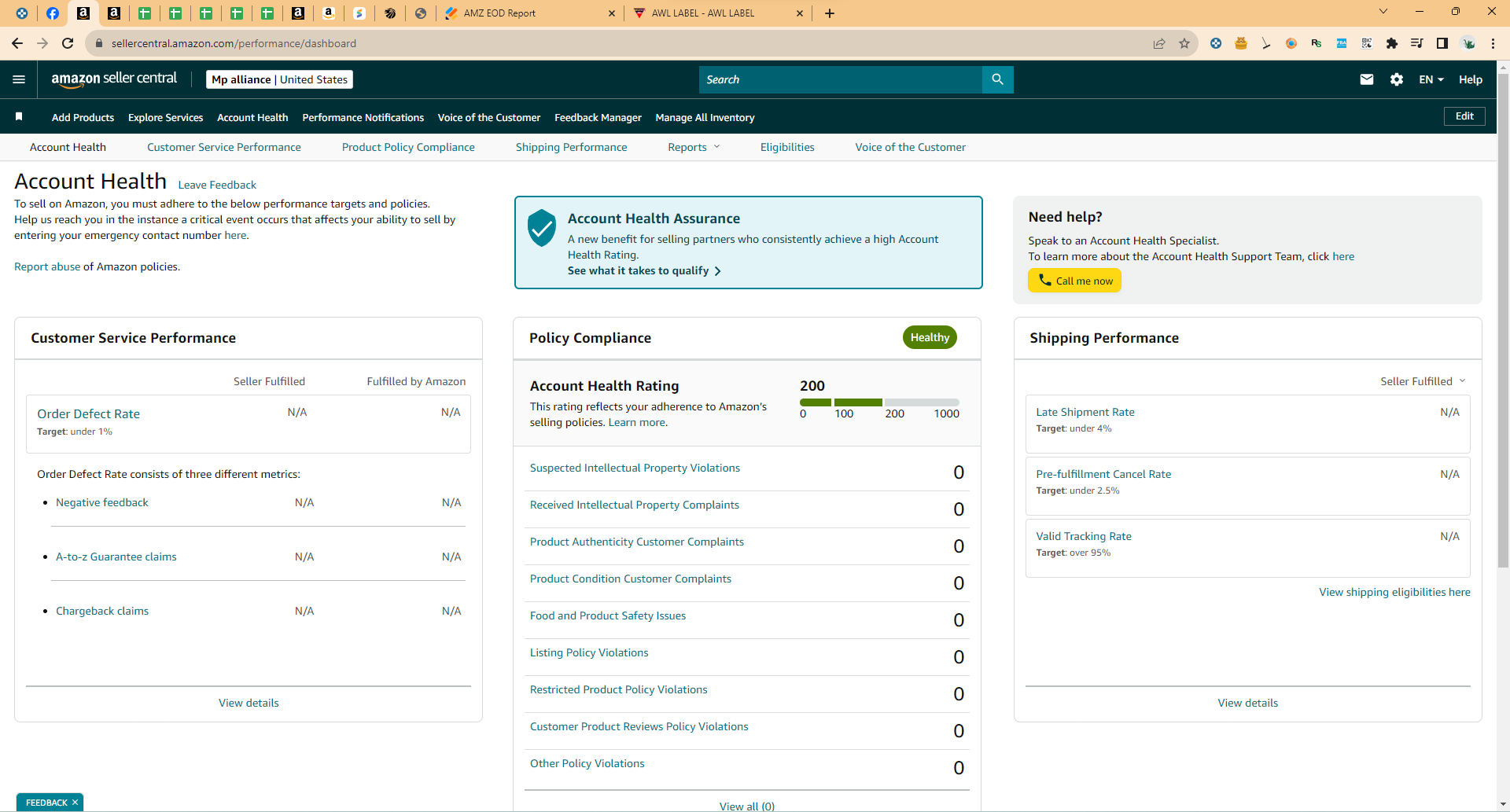Open the QR code extension icon
1510x812 pixels.
pos(1367,43)
